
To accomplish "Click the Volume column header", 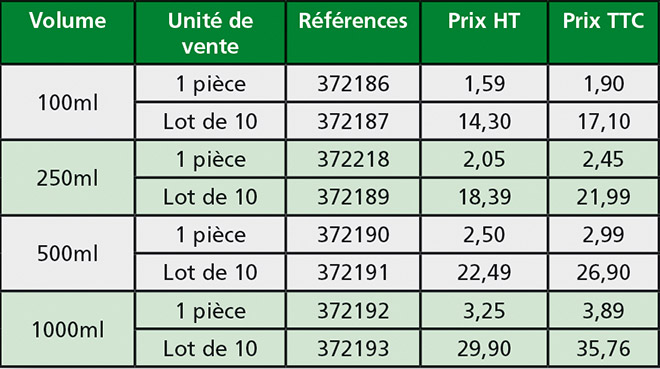I will pyautogui.click(x=67, y=33).
